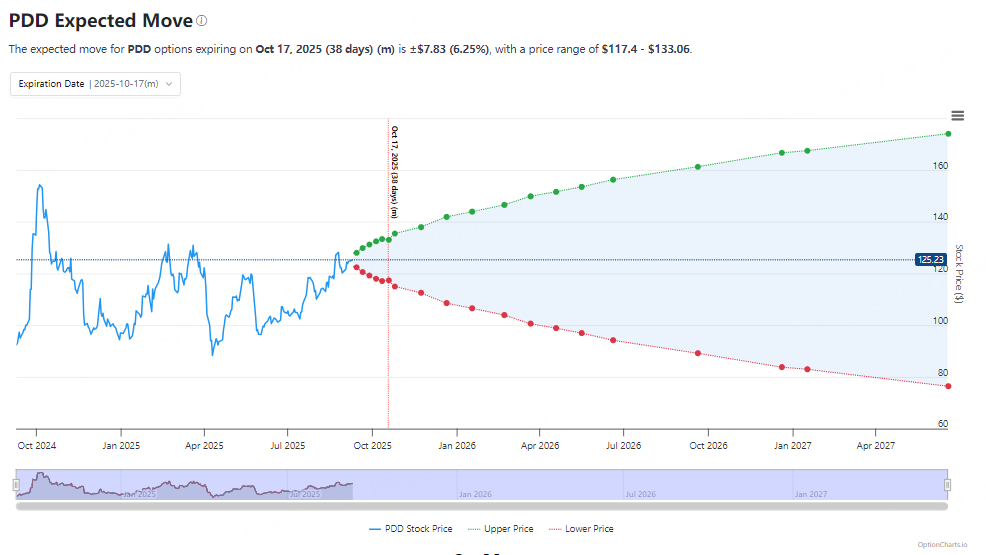The image size is (986, 555).
Task: Click the navigator mini chart thumbnail
Action: (x=482, y=485)
